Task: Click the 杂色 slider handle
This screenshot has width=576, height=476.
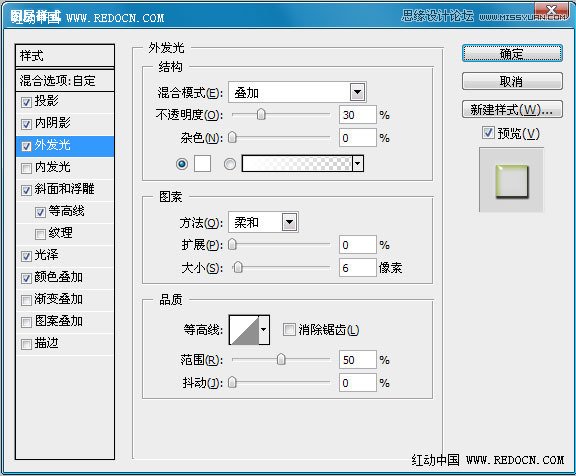Action: point(232,137)
